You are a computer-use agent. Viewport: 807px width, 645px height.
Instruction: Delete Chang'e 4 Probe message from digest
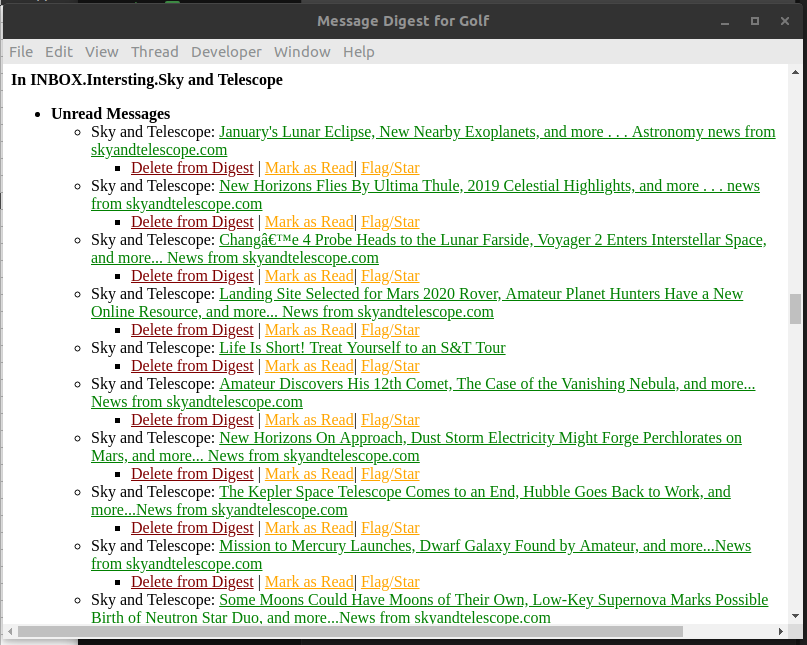(192, 276)
